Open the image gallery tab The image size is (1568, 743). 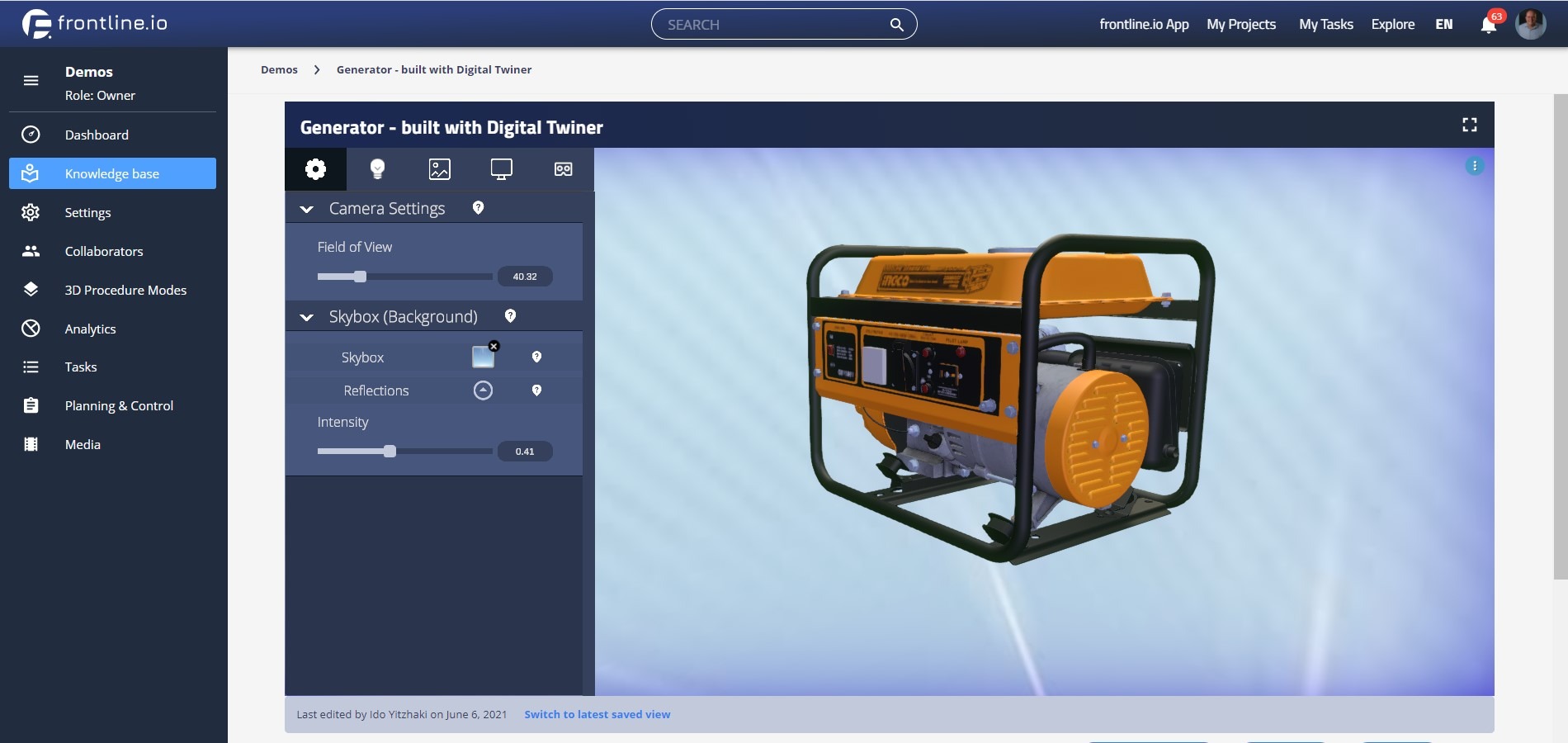[x=440, y=169]
